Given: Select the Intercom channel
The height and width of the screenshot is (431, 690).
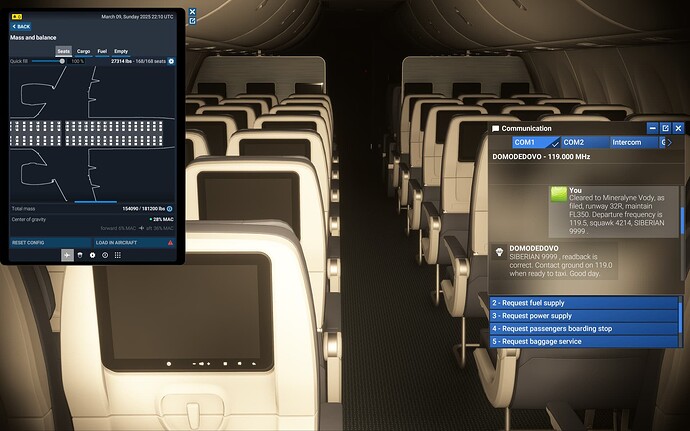Looking at the screenshot, I should point(627,143).
